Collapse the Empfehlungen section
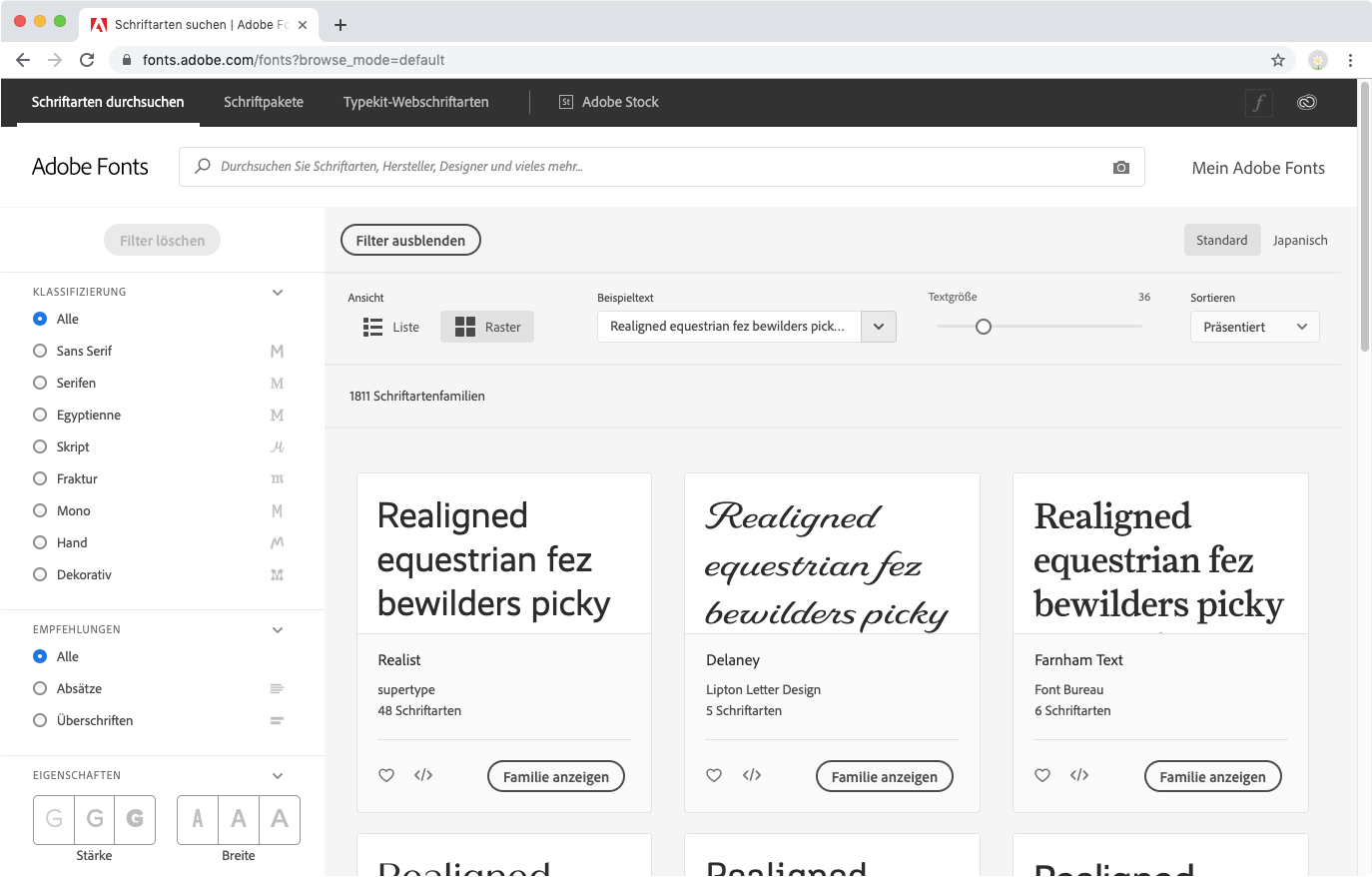 [x=278, y=630]
